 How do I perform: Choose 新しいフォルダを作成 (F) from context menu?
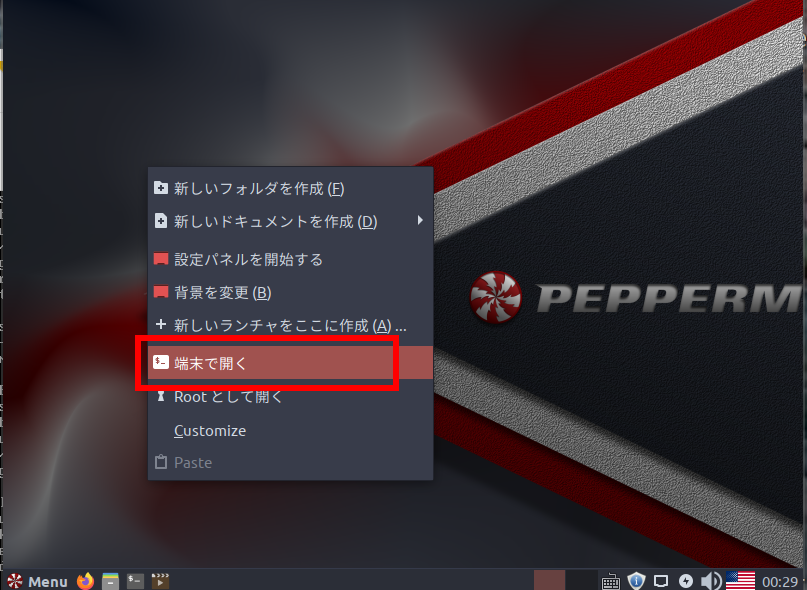(290, 188)
